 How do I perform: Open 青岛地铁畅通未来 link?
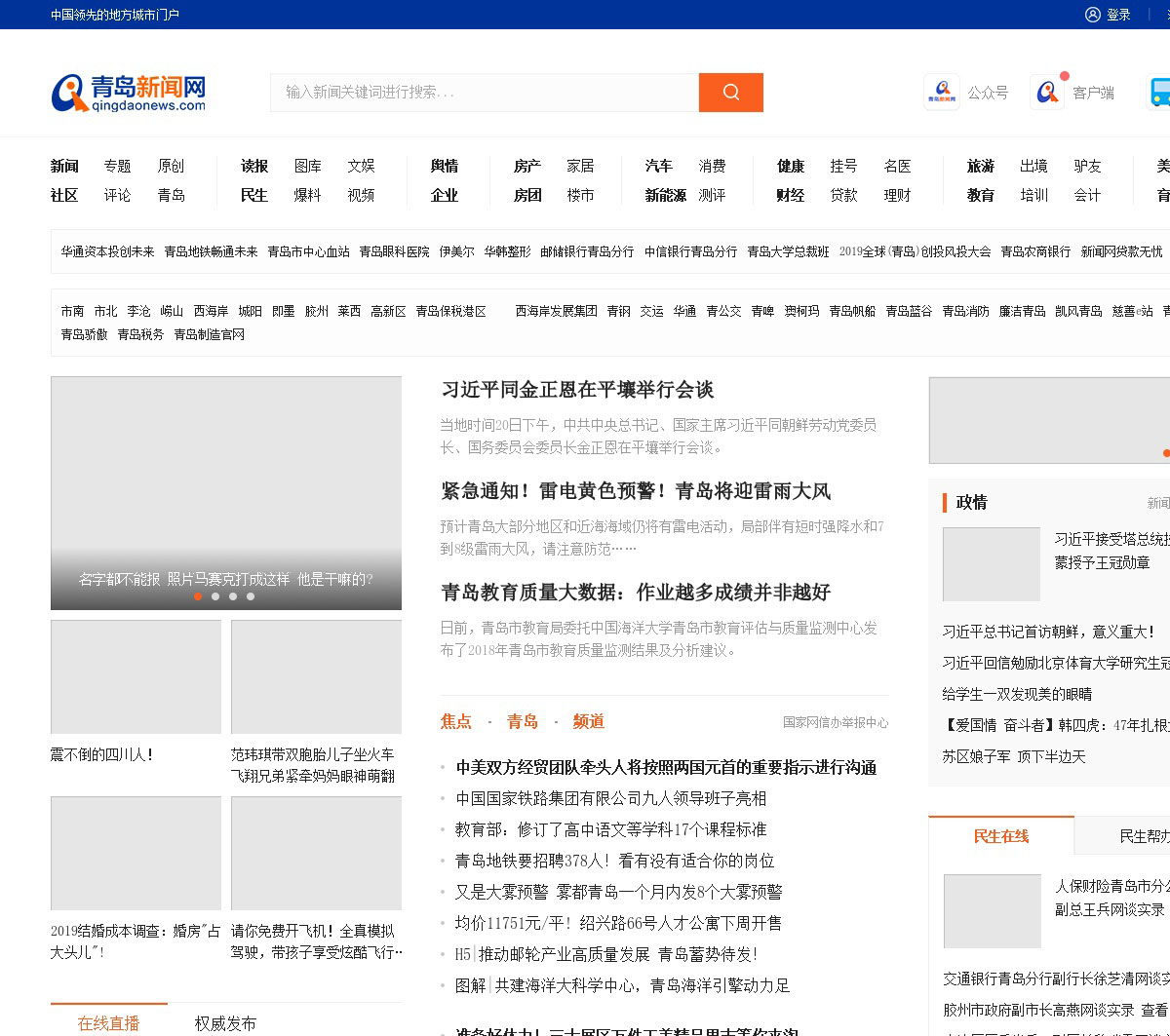click(211, 251)
